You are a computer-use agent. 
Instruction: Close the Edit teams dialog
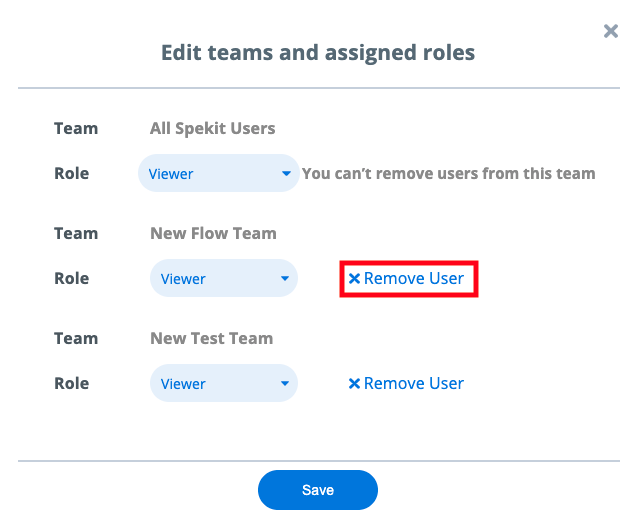click(x=611, y=31)
